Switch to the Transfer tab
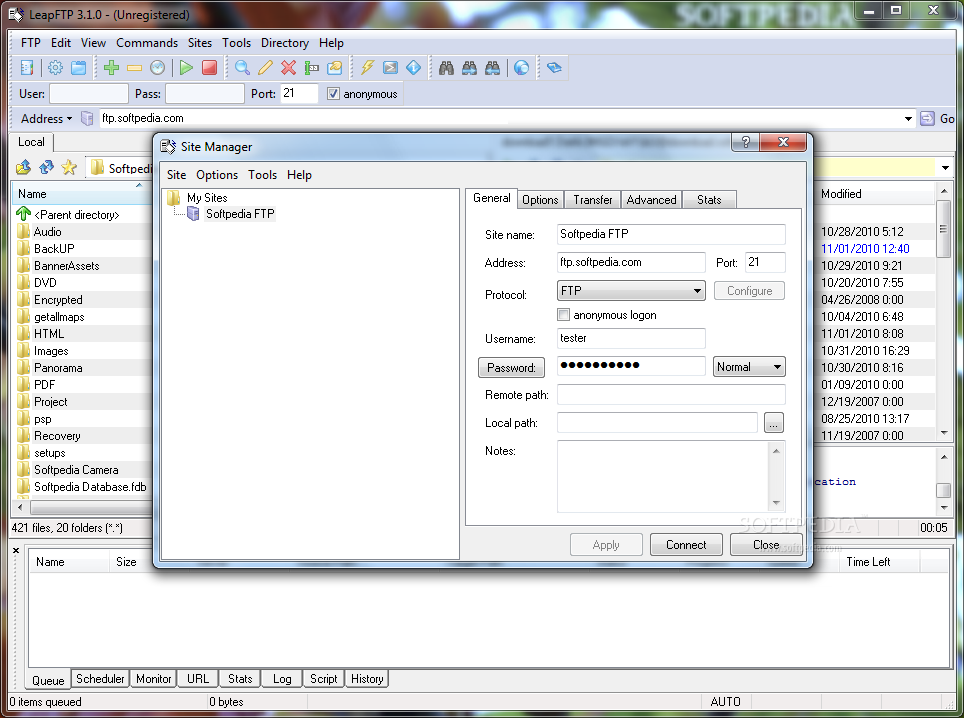The image size is (964, 718). tap(593, 200)
